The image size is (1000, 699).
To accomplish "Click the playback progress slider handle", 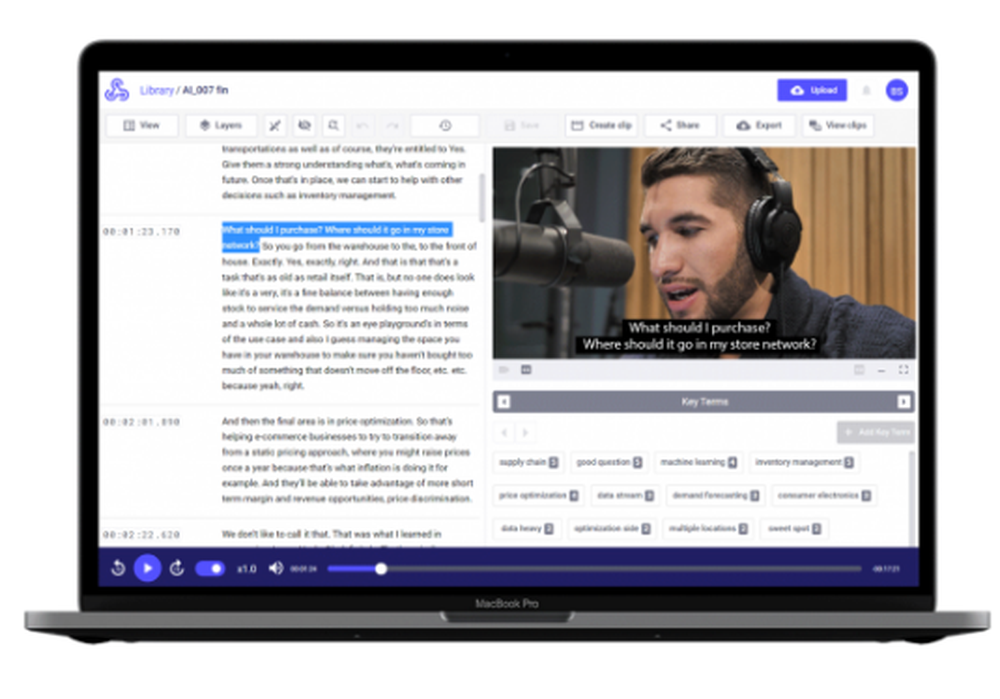I will (x=381, y=569).
